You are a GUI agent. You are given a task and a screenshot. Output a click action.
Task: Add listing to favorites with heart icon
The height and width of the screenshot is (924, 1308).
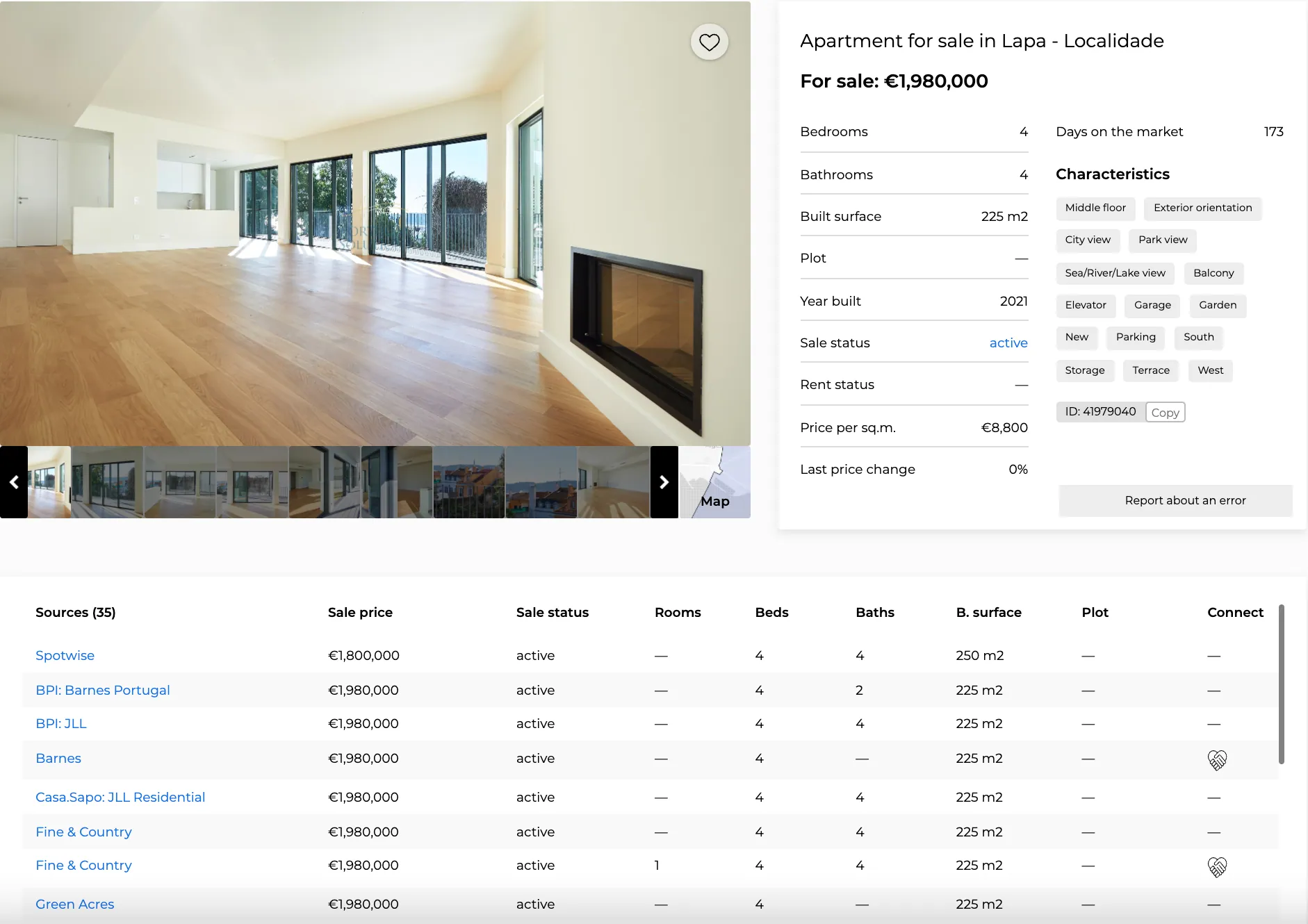[x=709, y=42]
